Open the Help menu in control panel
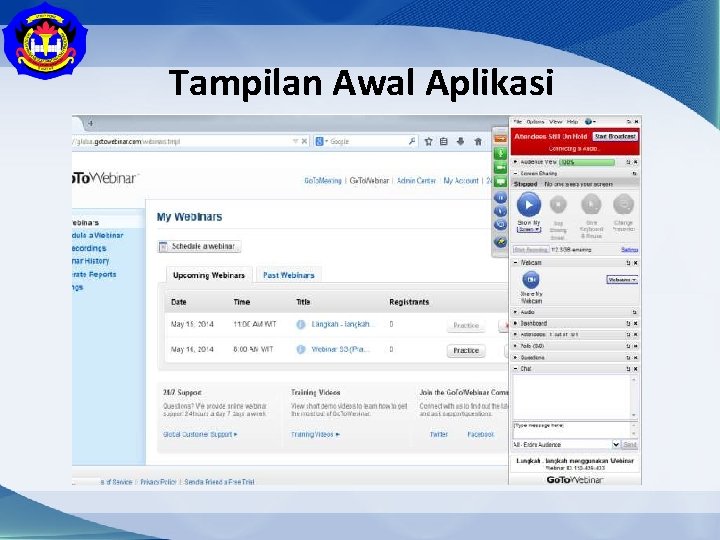Screen dimensions: 720x540 [x=572, y=122]
